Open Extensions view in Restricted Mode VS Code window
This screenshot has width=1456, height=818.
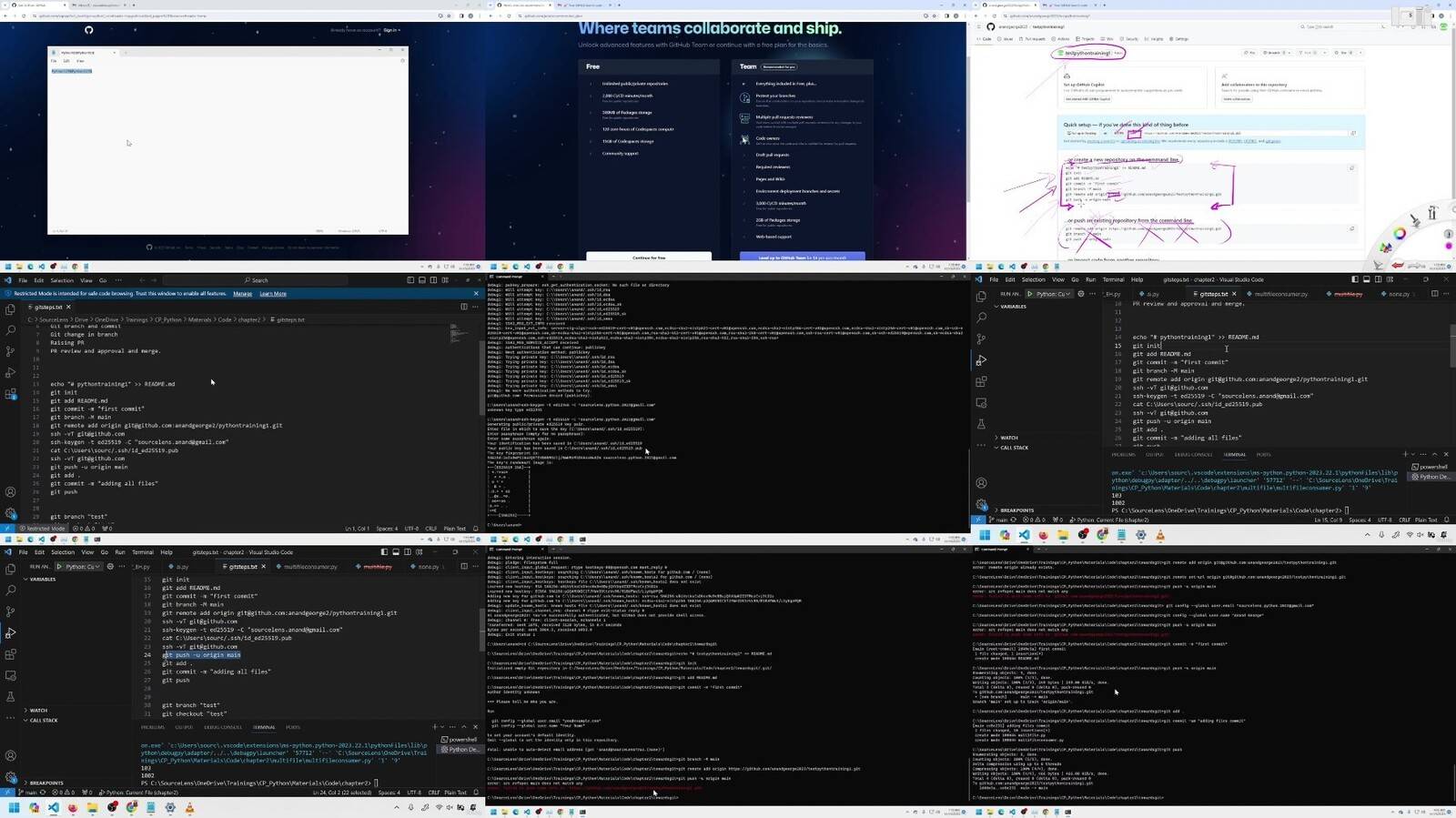coord(10,394)
